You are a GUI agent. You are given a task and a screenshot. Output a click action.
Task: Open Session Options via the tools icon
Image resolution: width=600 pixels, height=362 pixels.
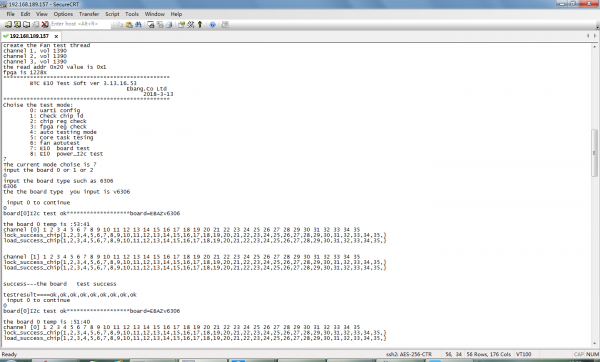point(191,24)
